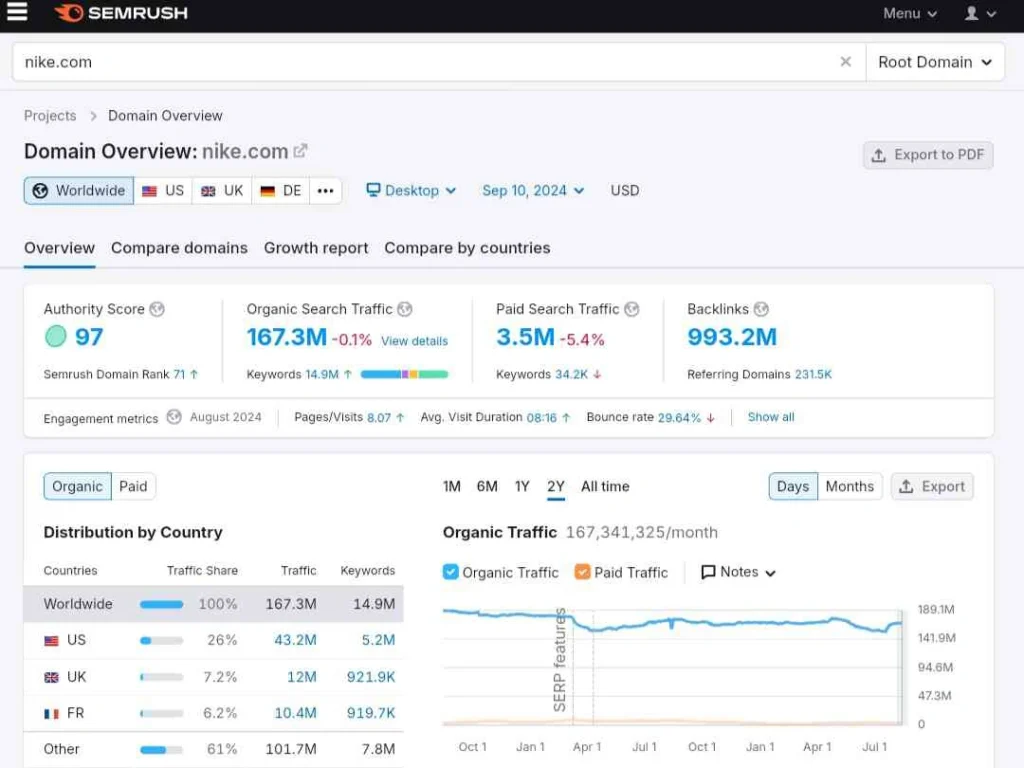Click the Semrush flame logo
The width and height of the screenshot is (1024, 768).
(69, 12)
